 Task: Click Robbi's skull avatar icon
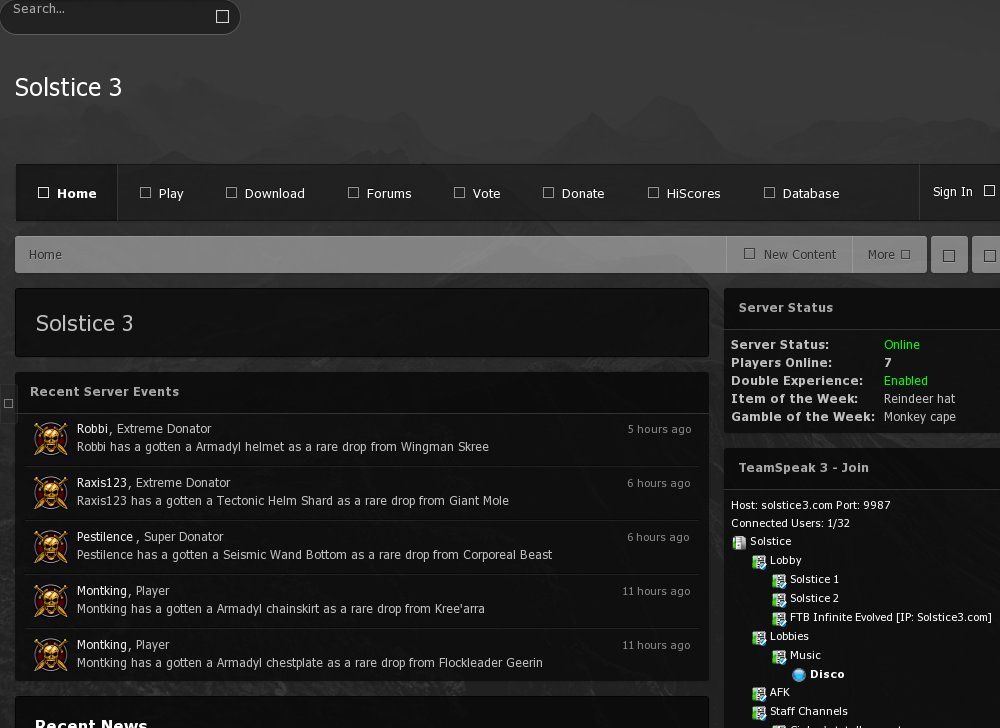(x=51, y=439)
